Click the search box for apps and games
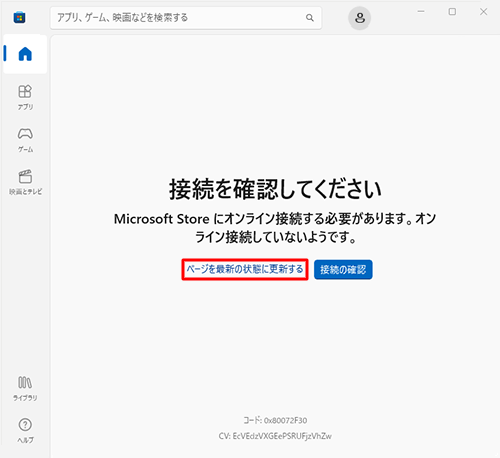 tap(186, 18)
